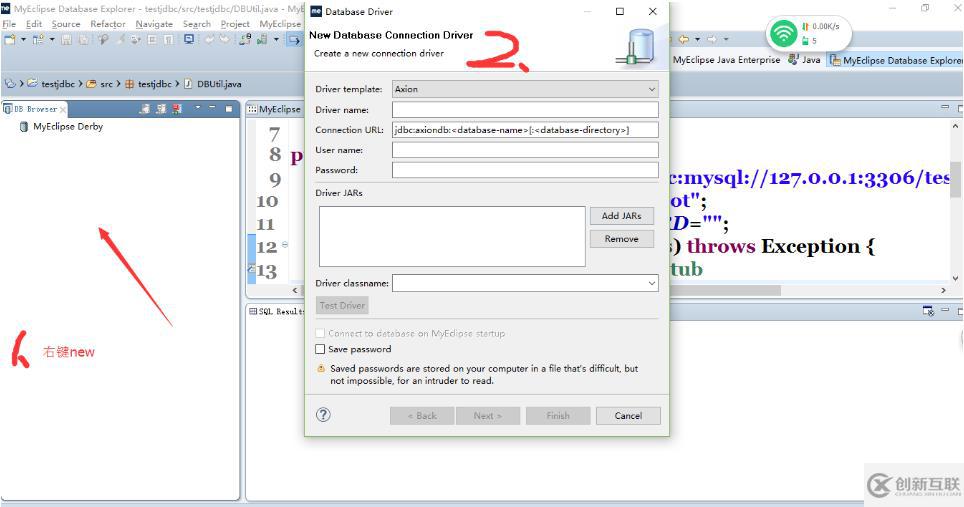
Task: Open the Refactor menu
Action: pyautogui.click(x=108, y=23)
